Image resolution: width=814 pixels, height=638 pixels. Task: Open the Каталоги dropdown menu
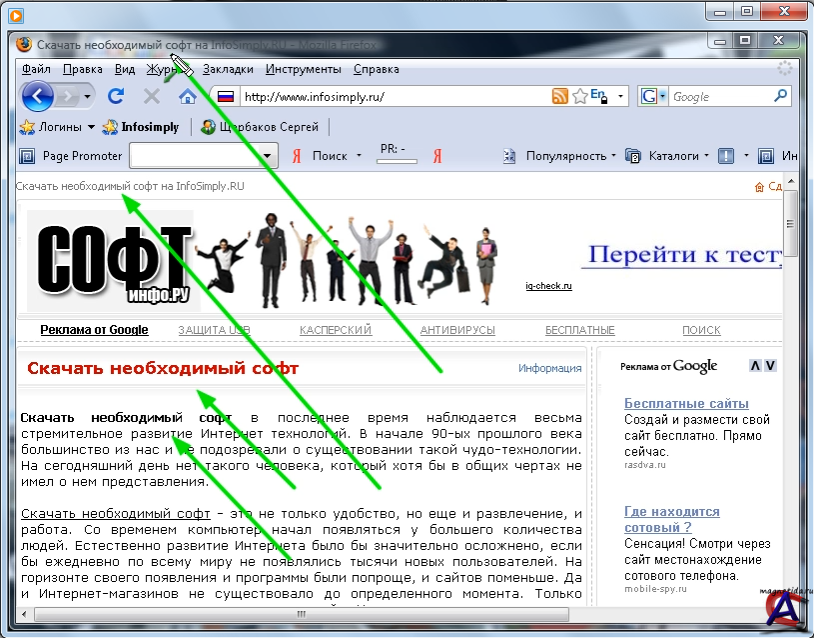pos(706,156)
